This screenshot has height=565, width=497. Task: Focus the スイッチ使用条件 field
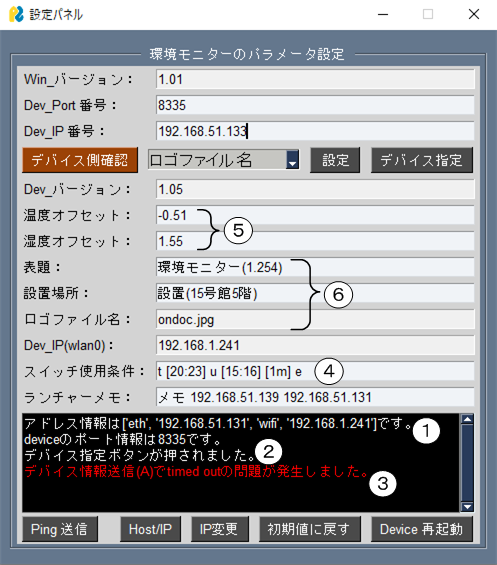315,371
